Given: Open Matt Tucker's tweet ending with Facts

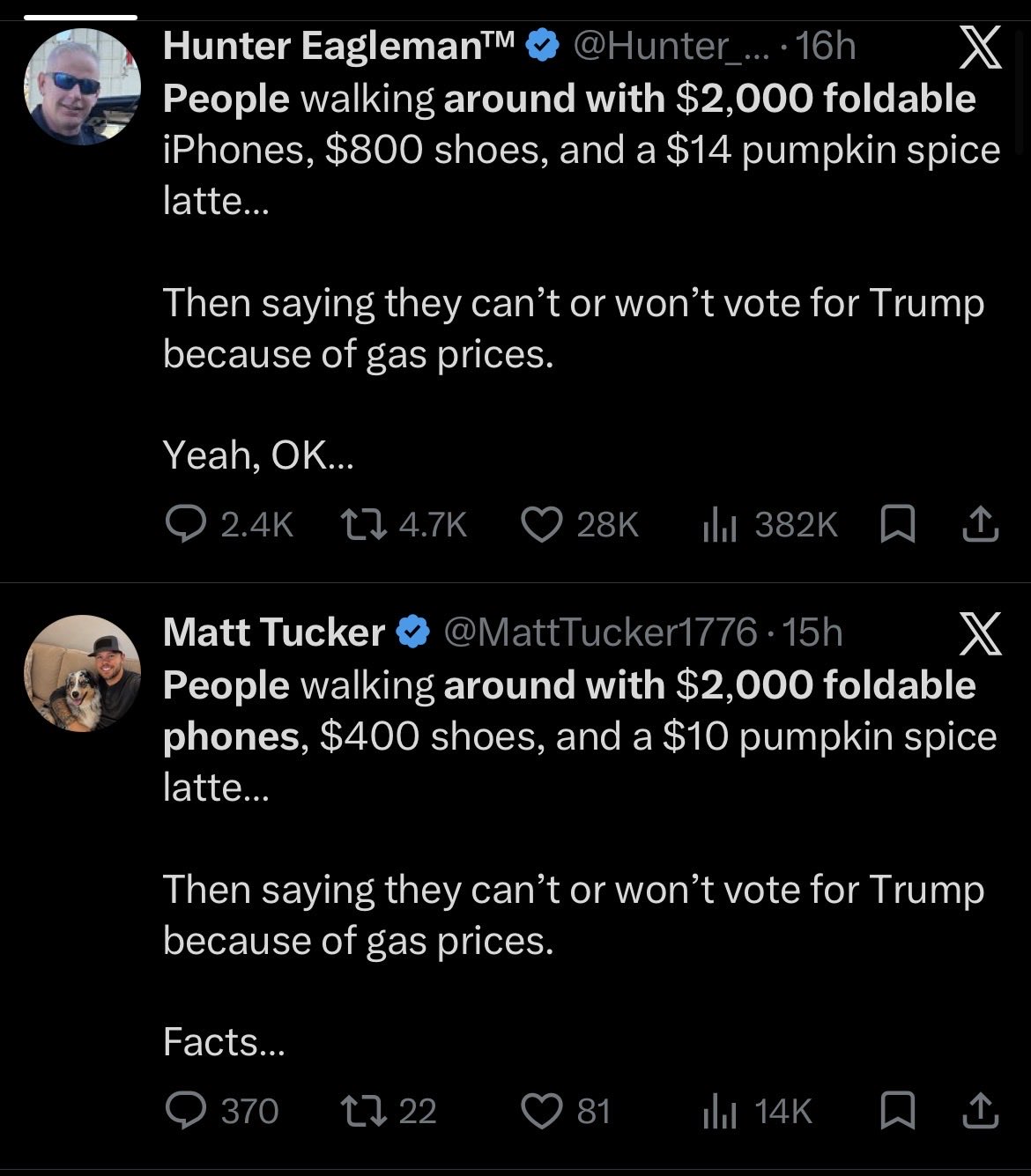Looking at the screenshot, I should point(580,863).
